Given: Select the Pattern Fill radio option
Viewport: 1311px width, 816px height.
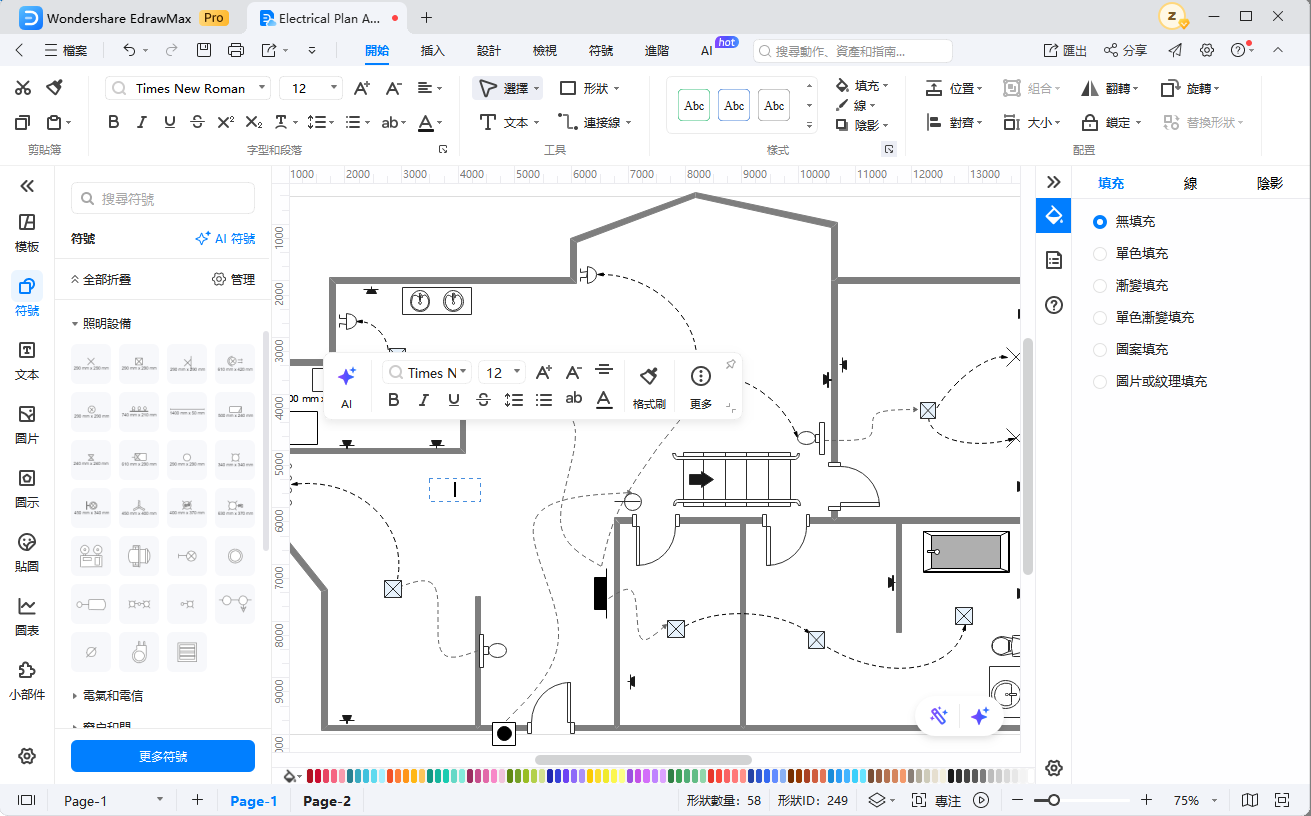Looking at the screenshot, I should (x=1100, y=350).
